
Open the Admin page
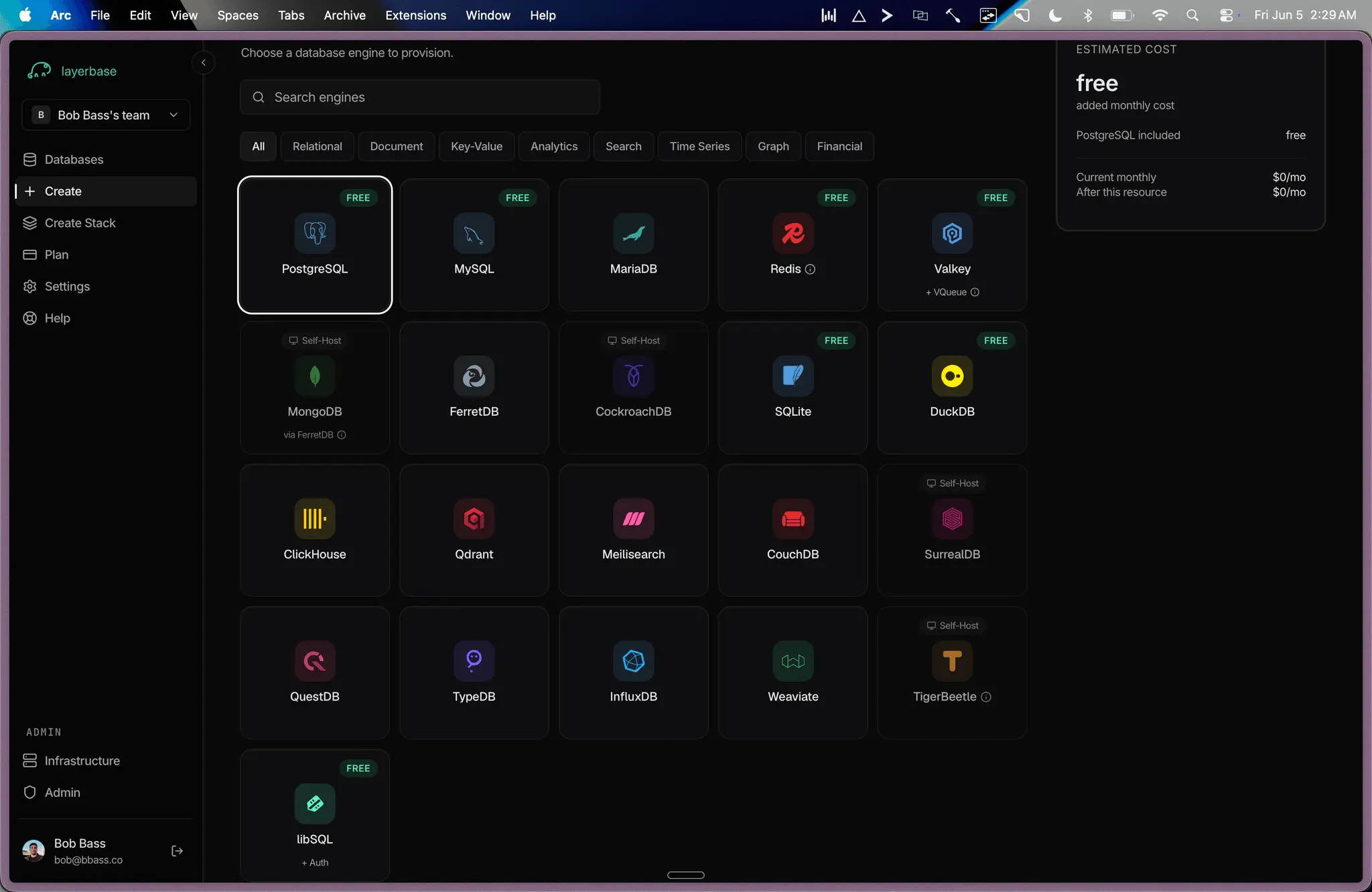click(x=106, y=792)
